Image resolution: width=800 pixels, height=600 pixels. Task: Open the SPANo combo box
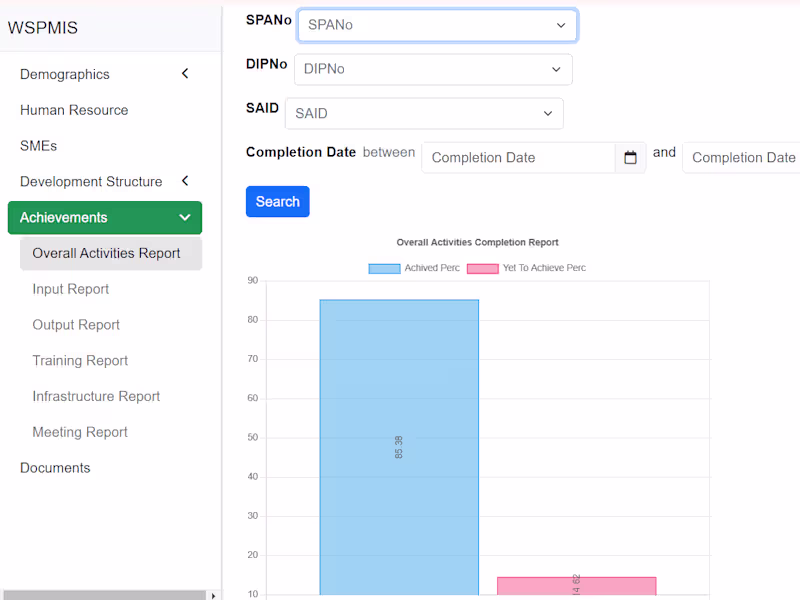(x=437, y=25)
